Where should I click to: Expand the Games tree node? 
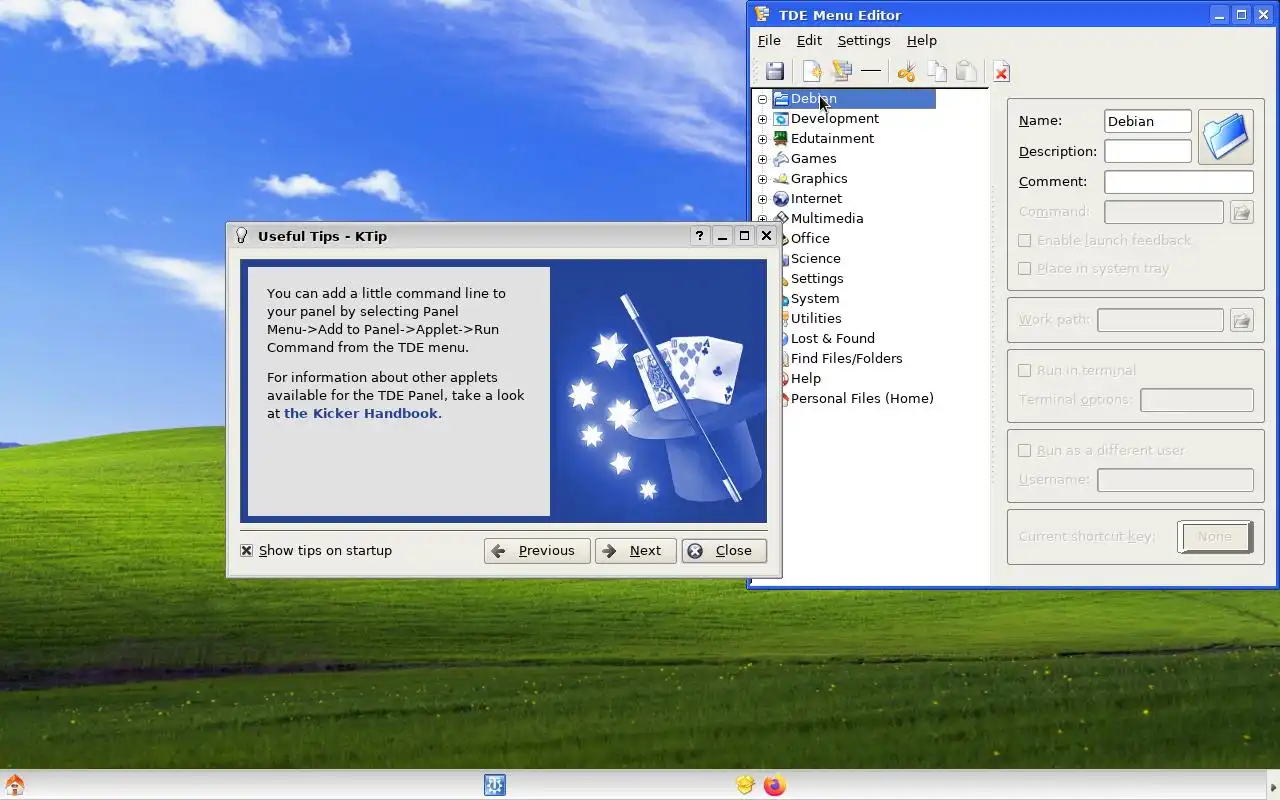(x=762, y=159)
